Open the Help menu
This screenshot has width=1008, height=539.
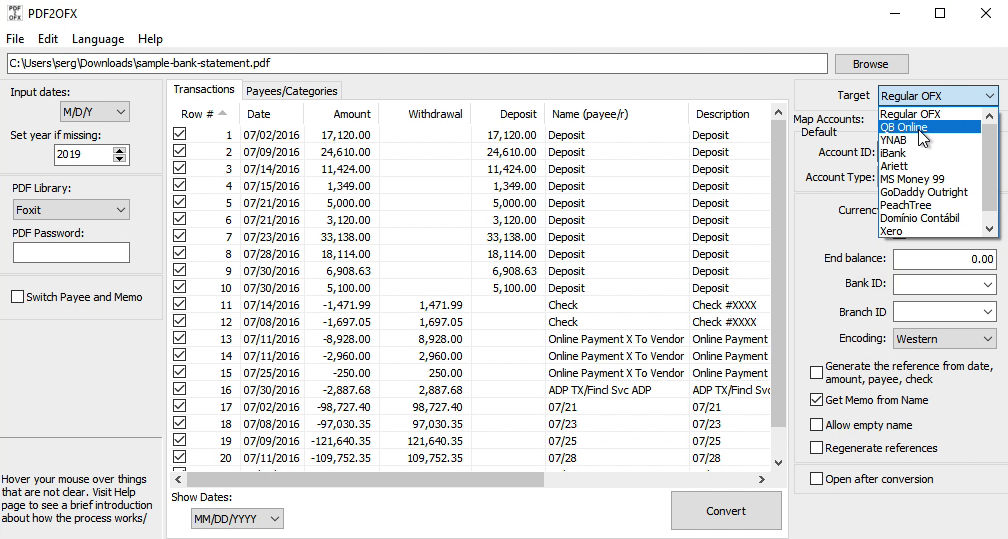150,39
